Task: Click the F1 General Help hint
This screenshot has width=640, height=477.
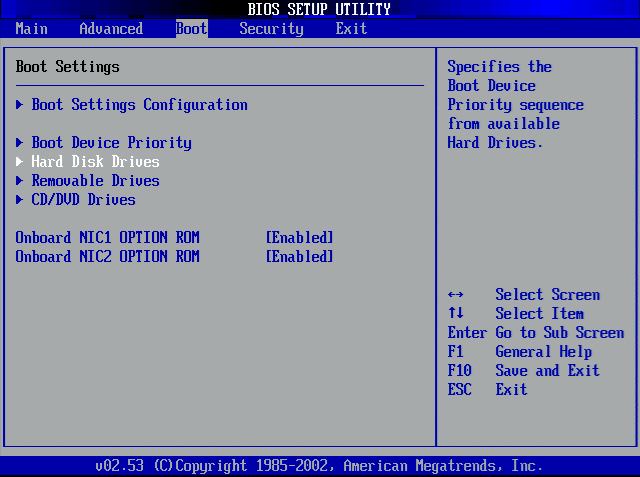Action: 520,352
